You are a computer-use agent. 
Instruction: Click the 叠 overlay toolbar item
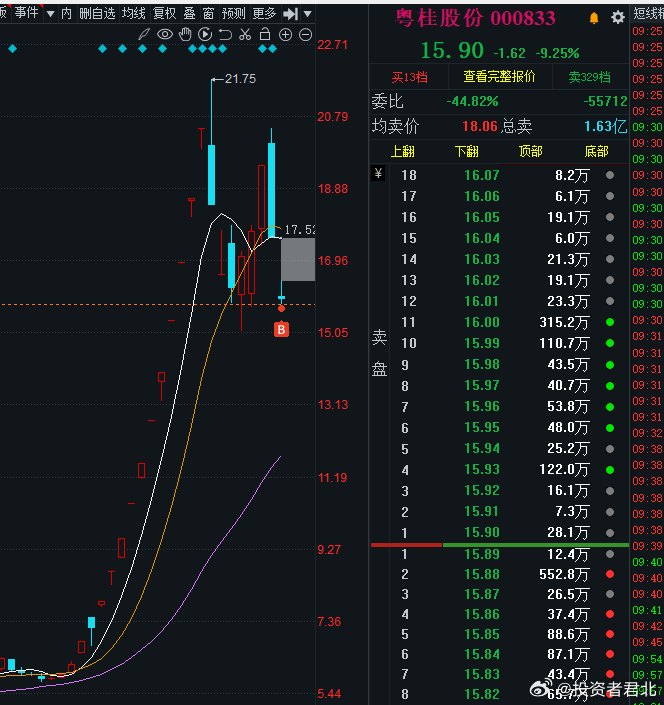click(190, 13)
